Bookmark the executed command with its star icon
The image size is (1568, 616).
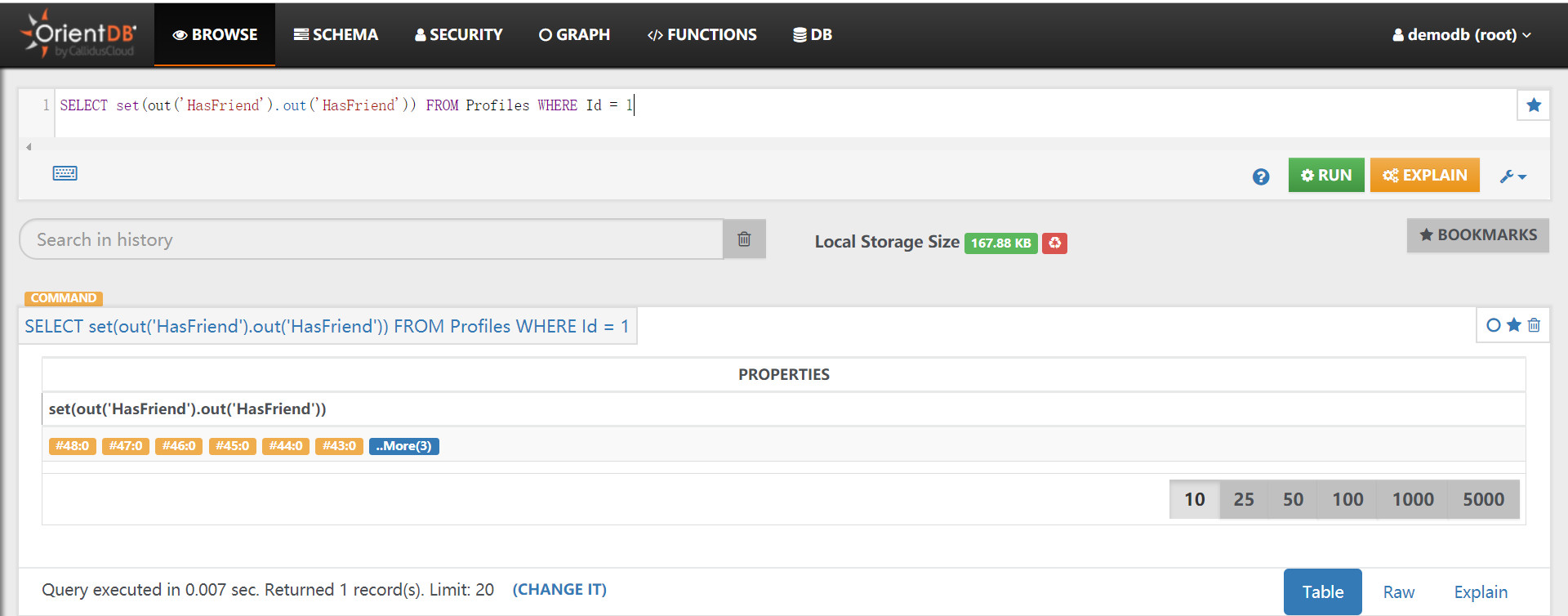[x=1514, y=325]
